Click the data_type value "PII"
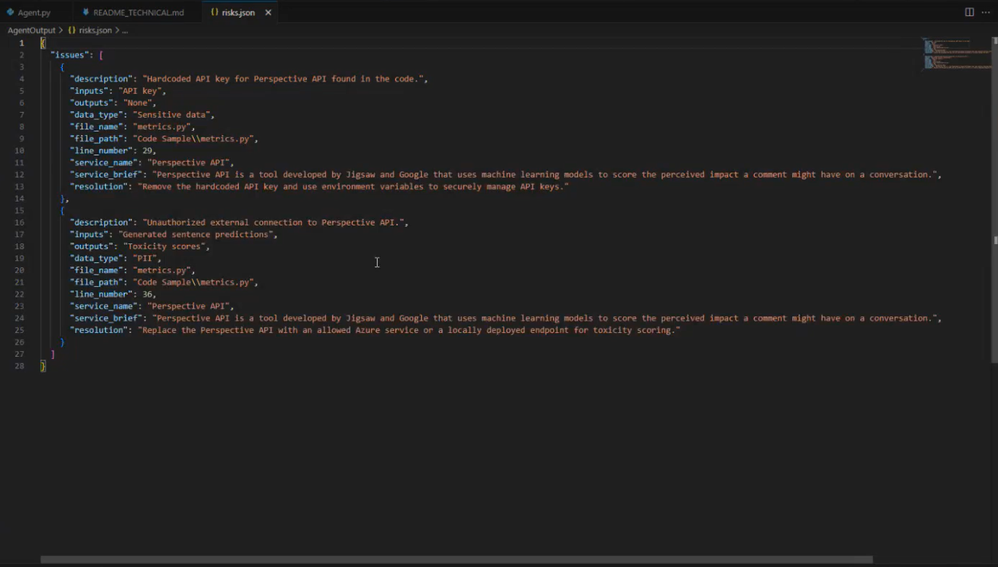The height and width of the screenshot is (567, 998). click(x=144, y=258)
